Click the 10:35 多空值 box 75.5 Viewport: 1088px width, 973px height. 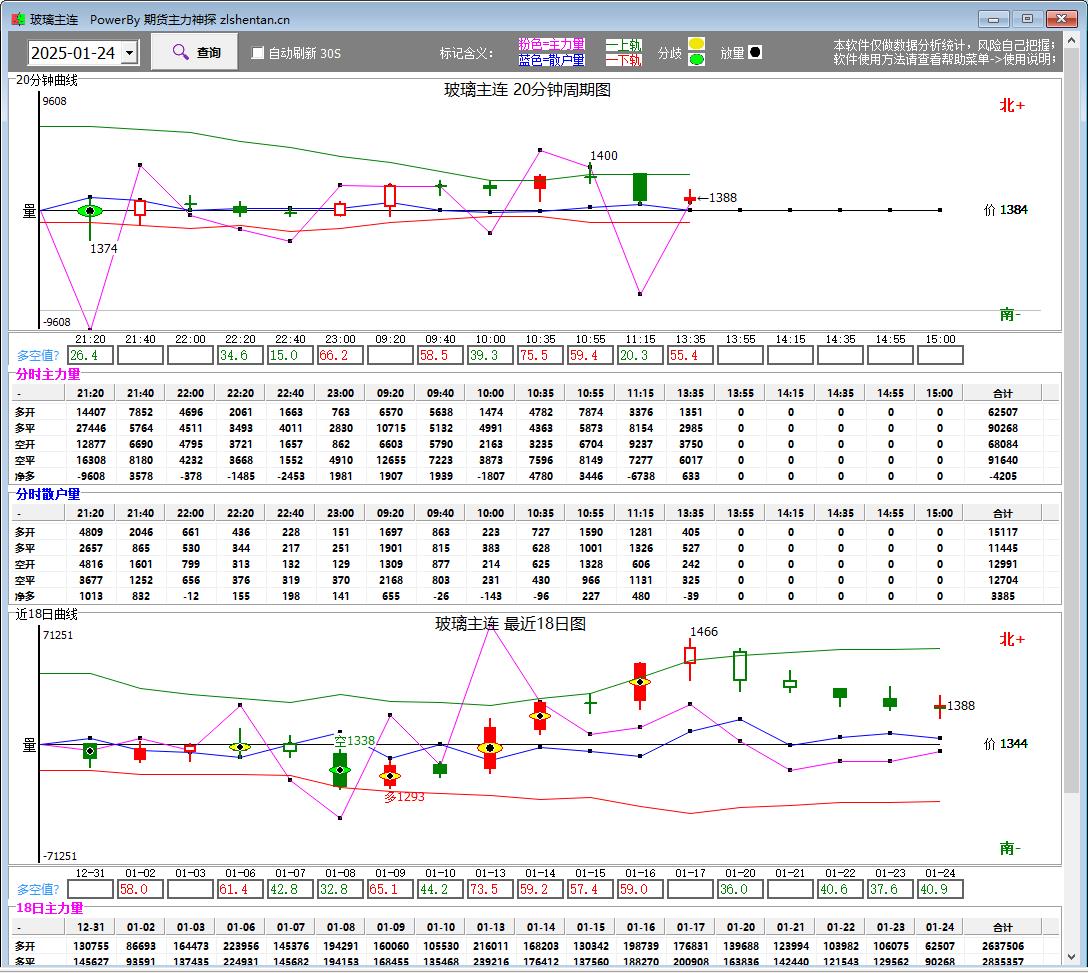click(x=540, y=355)
